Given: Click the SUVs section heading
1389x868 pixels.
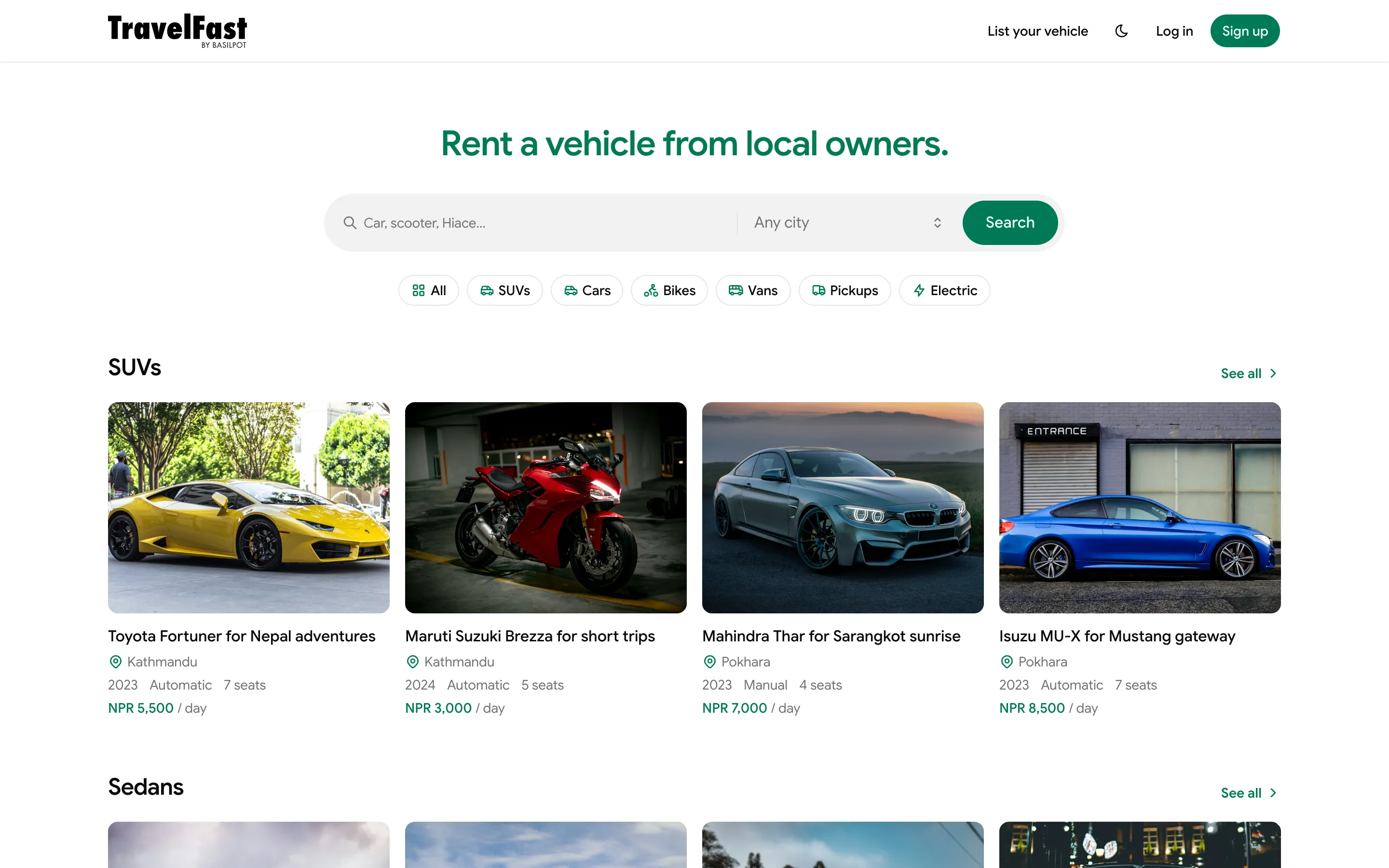Looking at the screenshot, I should click(134, 367).
